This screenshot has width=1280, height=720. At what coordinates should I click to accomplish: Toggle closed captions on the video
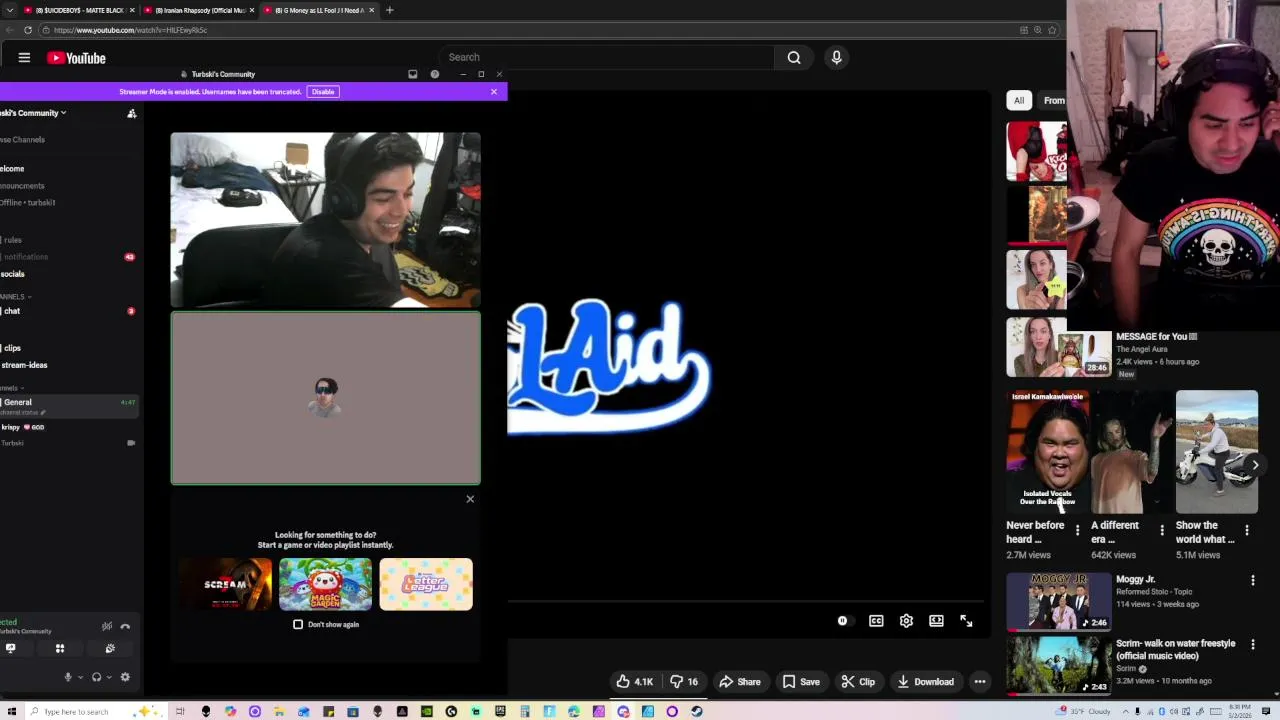click(876, 621)
